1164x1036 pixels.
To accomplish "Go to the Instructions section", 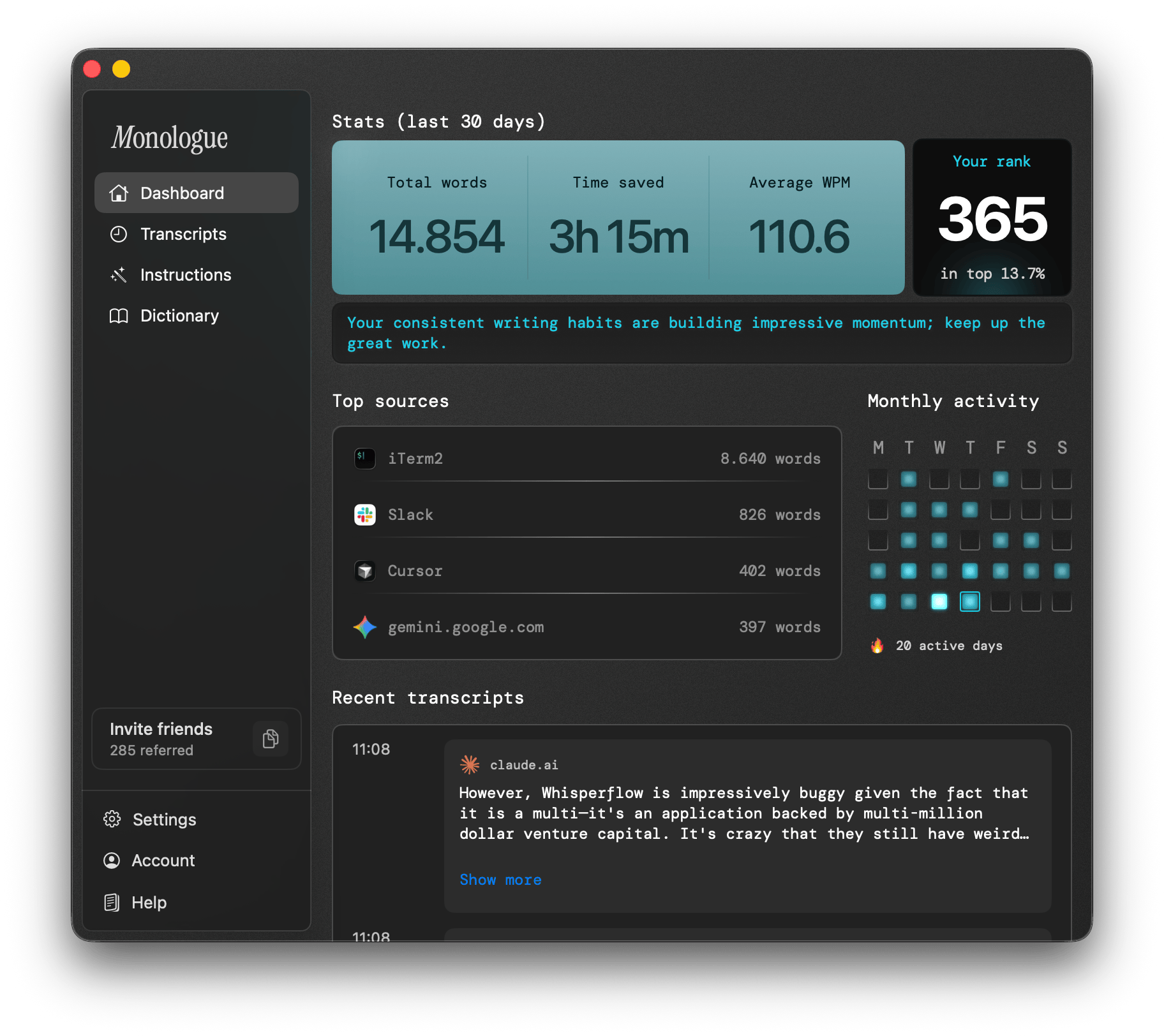I will point(185,275).
